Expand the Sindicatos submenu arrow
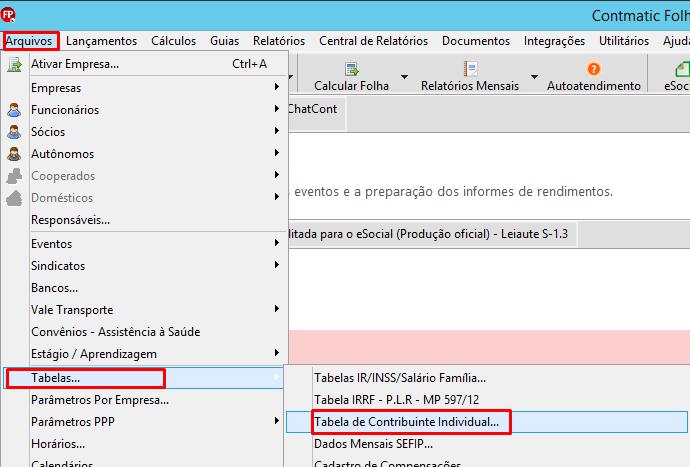Image resolution: width=690 pixels, height=467 pixels. pyautogui.click(x=277, y=265)
